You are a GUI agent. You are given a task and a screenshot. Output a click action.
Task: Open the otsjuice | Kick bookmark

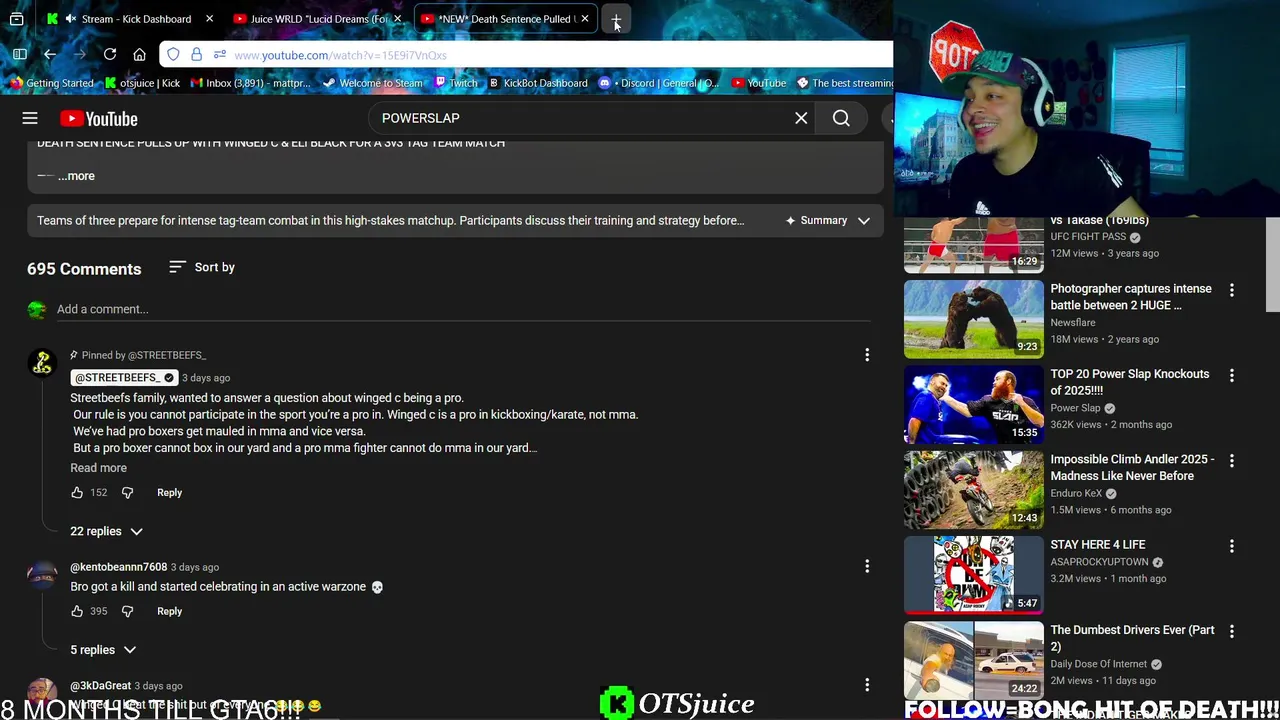(143, 83)
